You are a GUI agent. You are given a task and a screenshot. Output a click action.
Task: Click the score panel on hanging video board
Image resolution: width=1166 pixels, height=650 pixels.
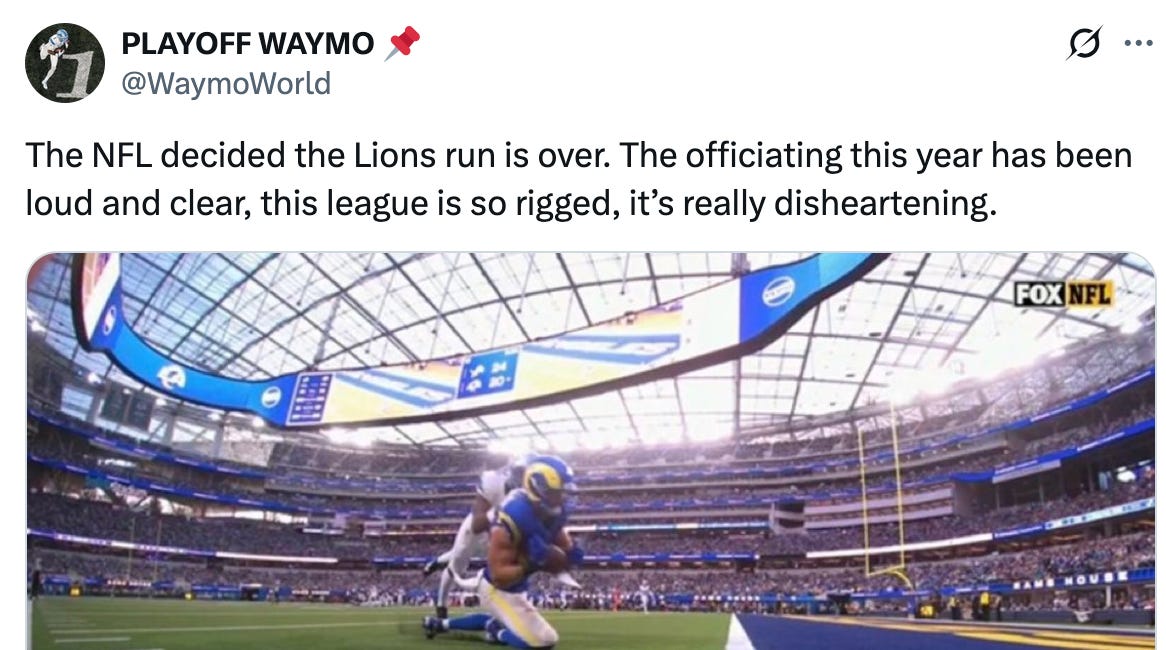coord(487,376)
